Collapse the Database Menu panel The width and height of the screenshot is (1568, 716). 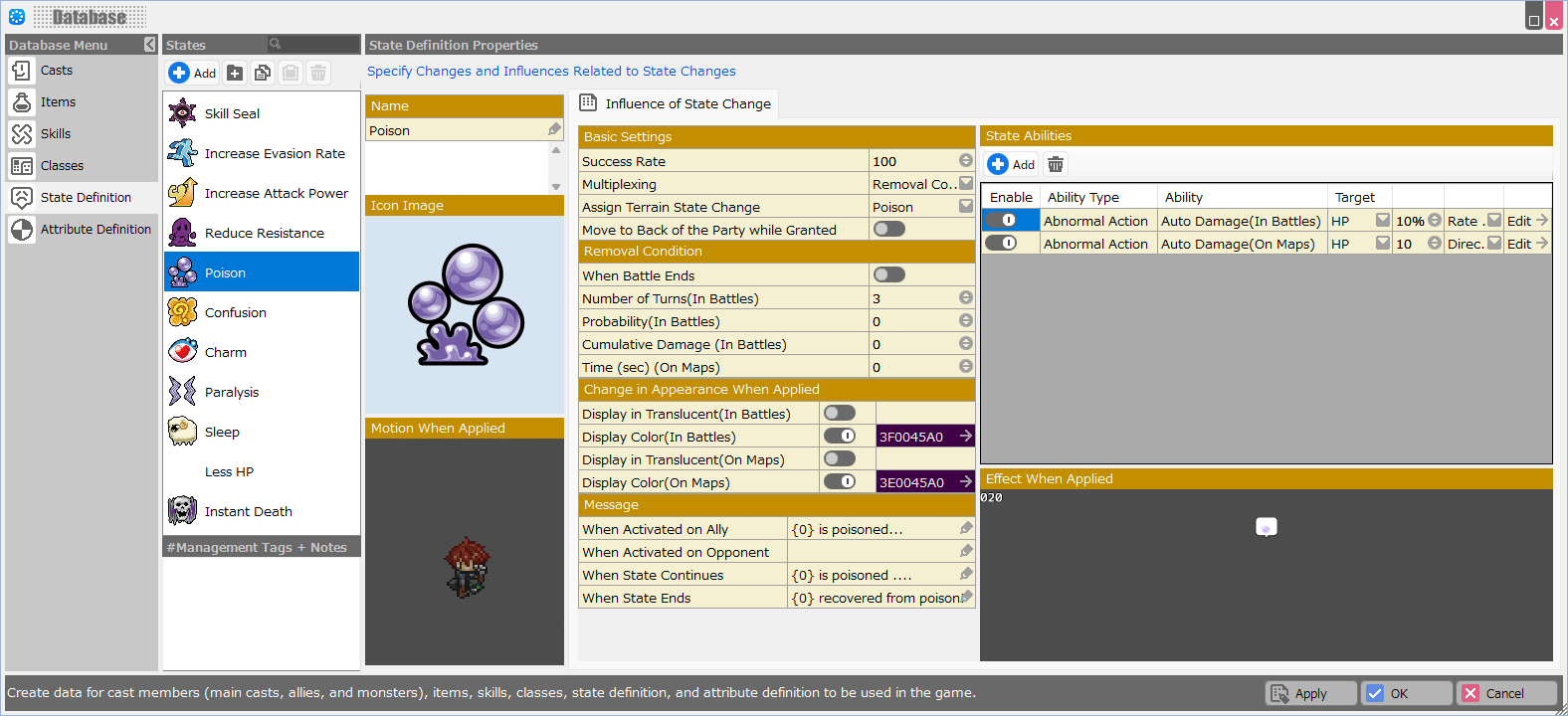pos(149,45)
